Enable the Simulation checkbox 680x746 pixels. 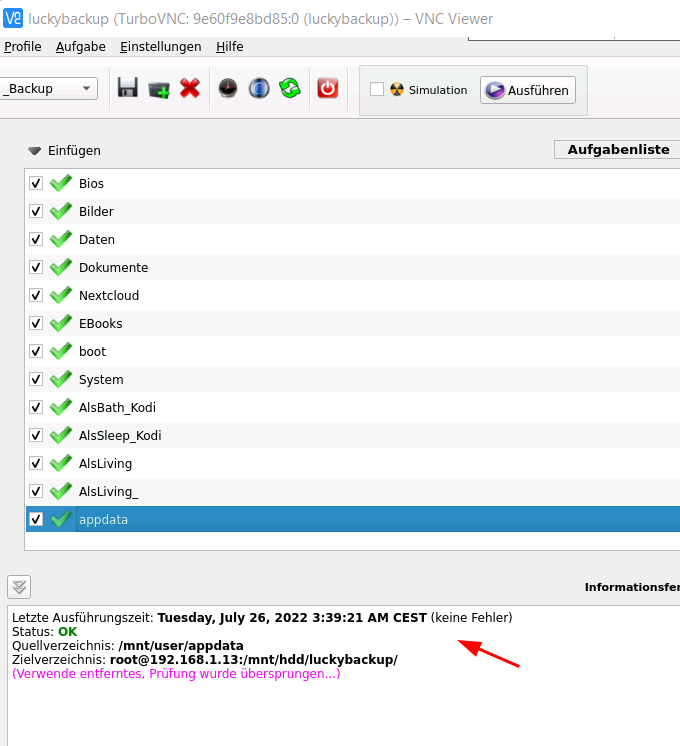coord(377,89)
